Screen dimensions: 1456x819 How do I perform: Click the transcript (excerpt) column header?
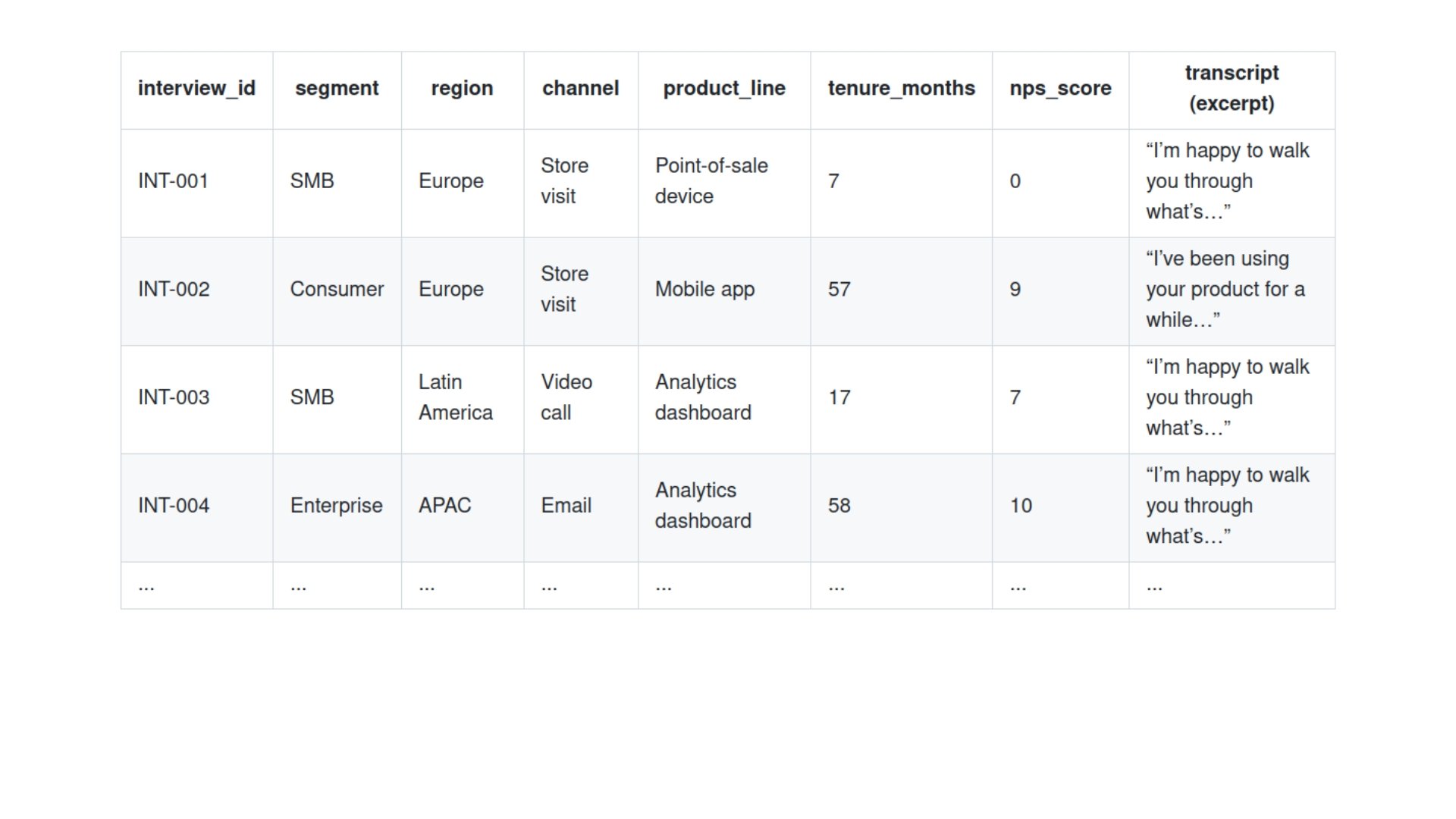(x=1232, y=89)
